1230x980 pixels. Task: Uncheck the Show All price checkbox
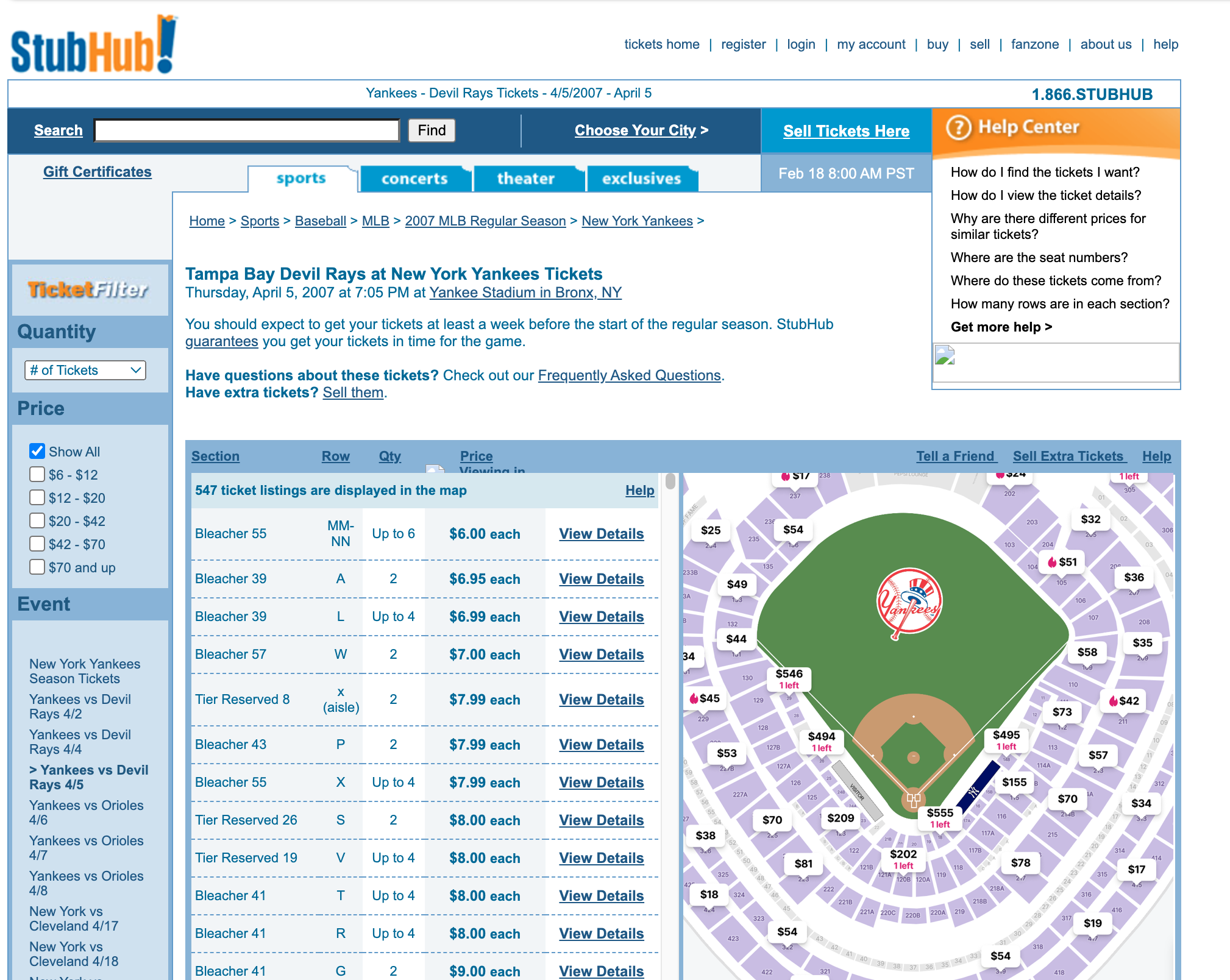(37, 451)
